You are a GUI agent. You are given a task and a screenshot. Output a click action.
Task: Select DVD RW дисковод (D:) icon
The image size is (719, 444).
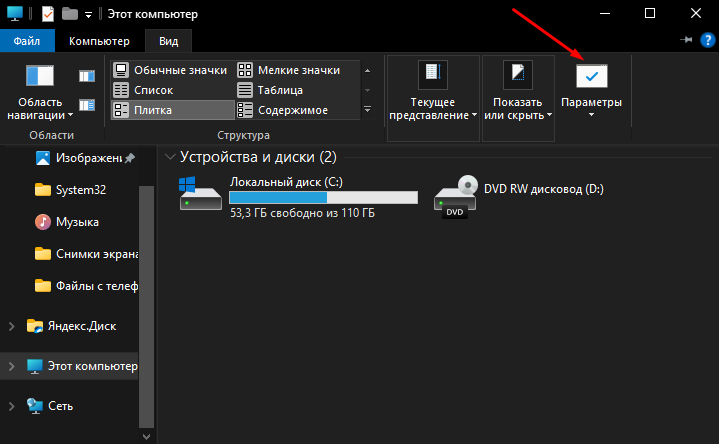(456, 197)
